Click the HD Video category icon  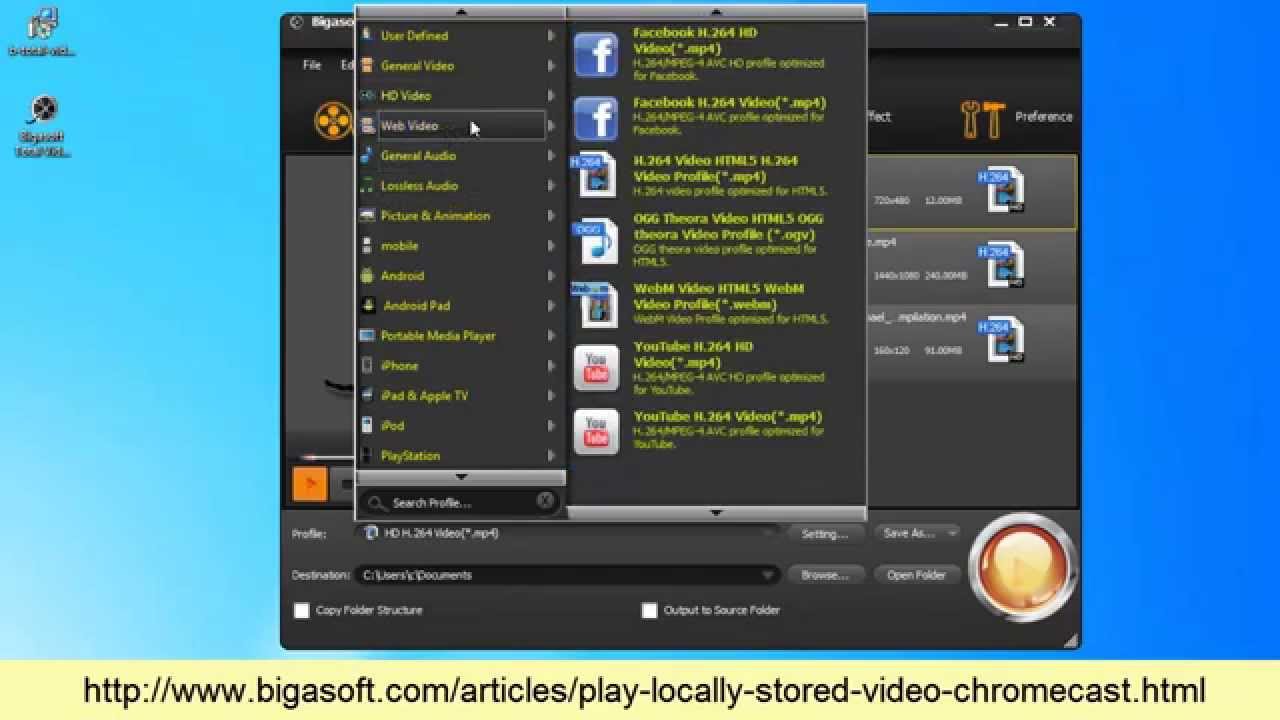[x=367, y=96]
